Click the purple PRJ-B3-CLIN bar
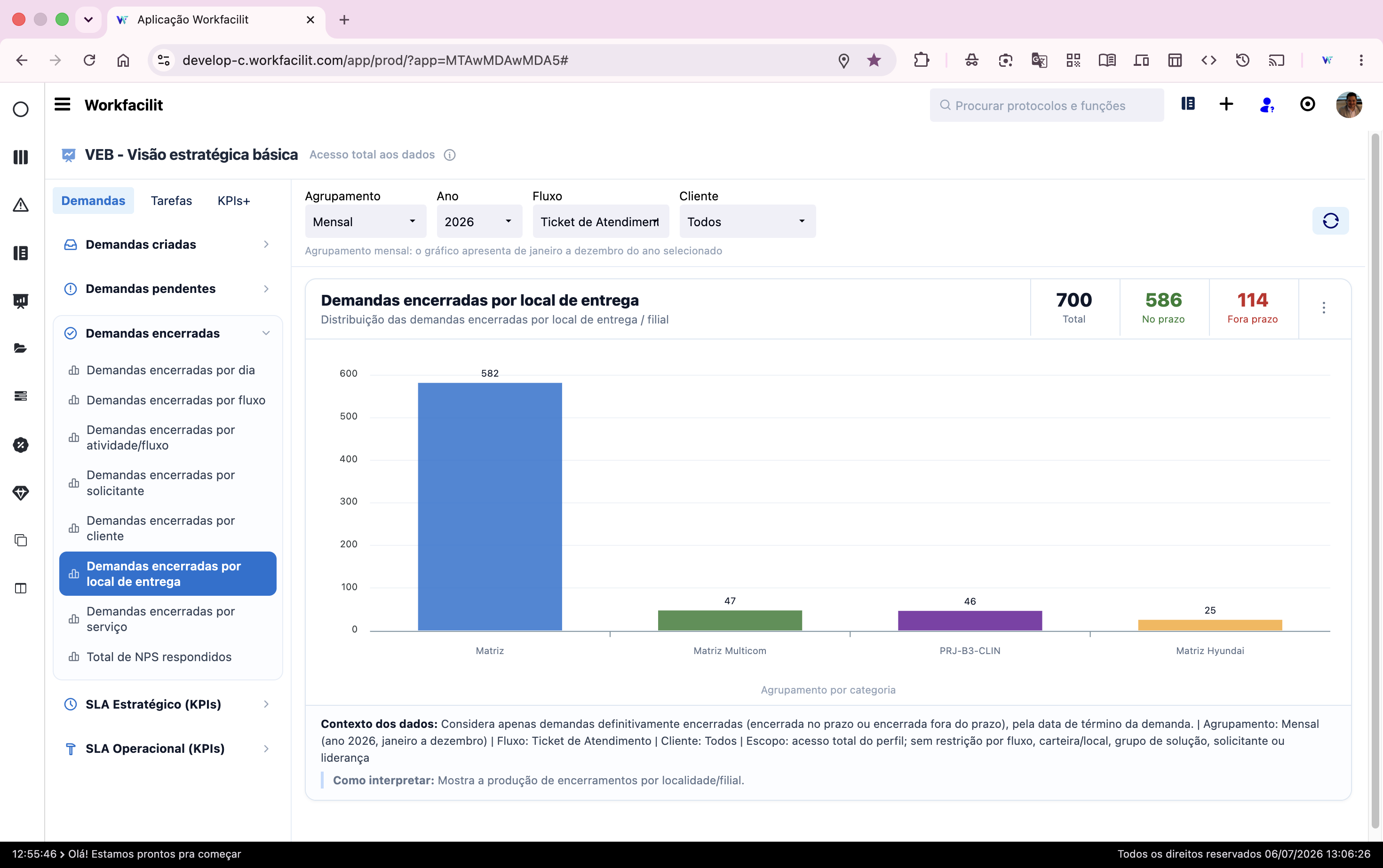 tap(970, 621)
